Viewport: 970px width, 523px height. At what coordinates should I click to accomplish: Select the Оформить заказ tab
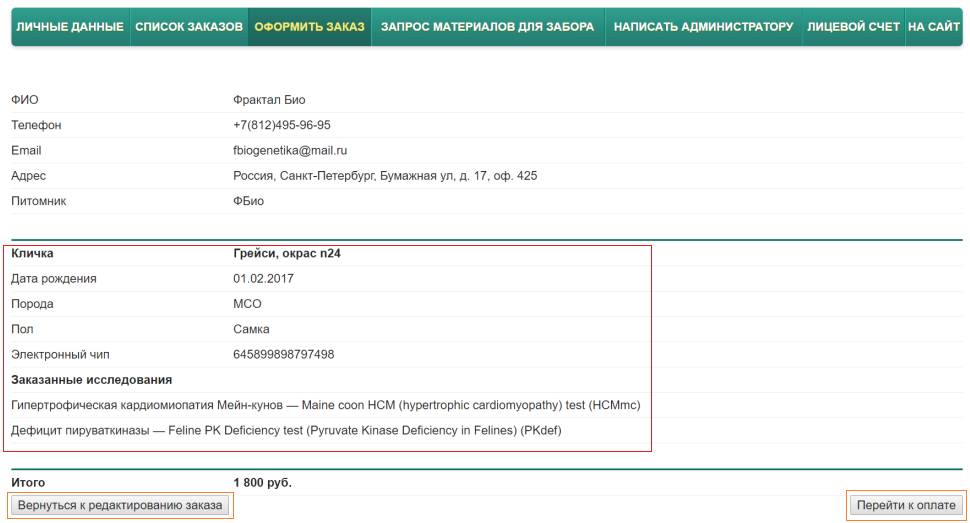point(309,27)
